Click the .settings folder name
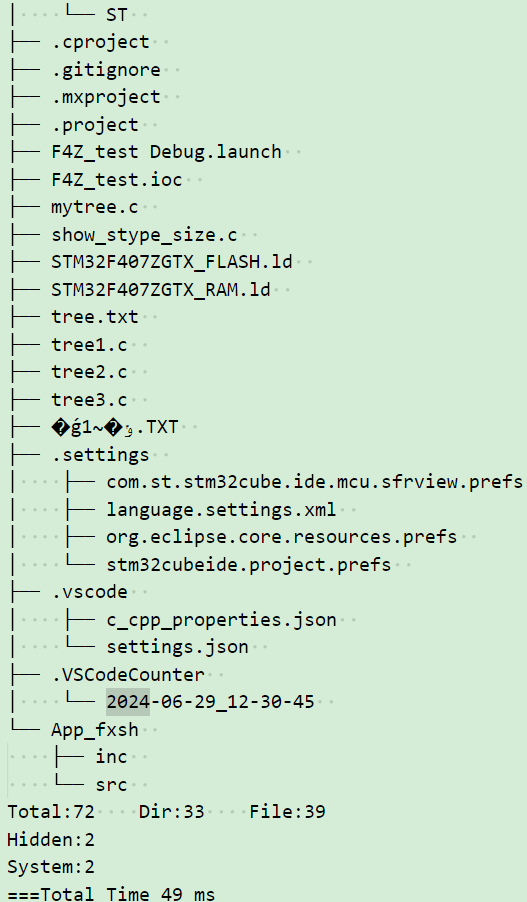527x902 pixels. point(101,455)
